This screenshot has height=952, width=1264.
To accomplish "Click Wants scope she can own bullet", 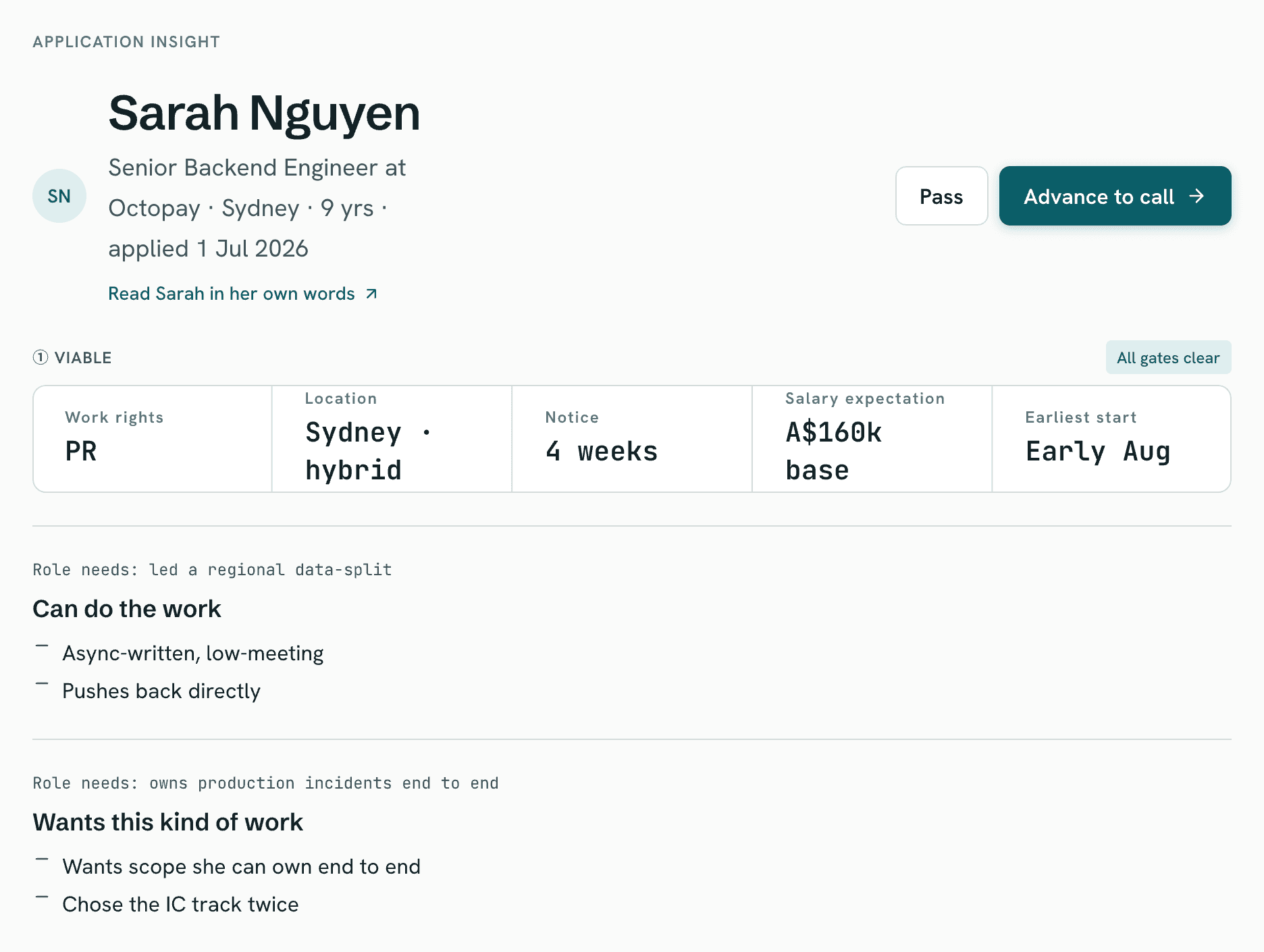I will click(x=241, y=867).
